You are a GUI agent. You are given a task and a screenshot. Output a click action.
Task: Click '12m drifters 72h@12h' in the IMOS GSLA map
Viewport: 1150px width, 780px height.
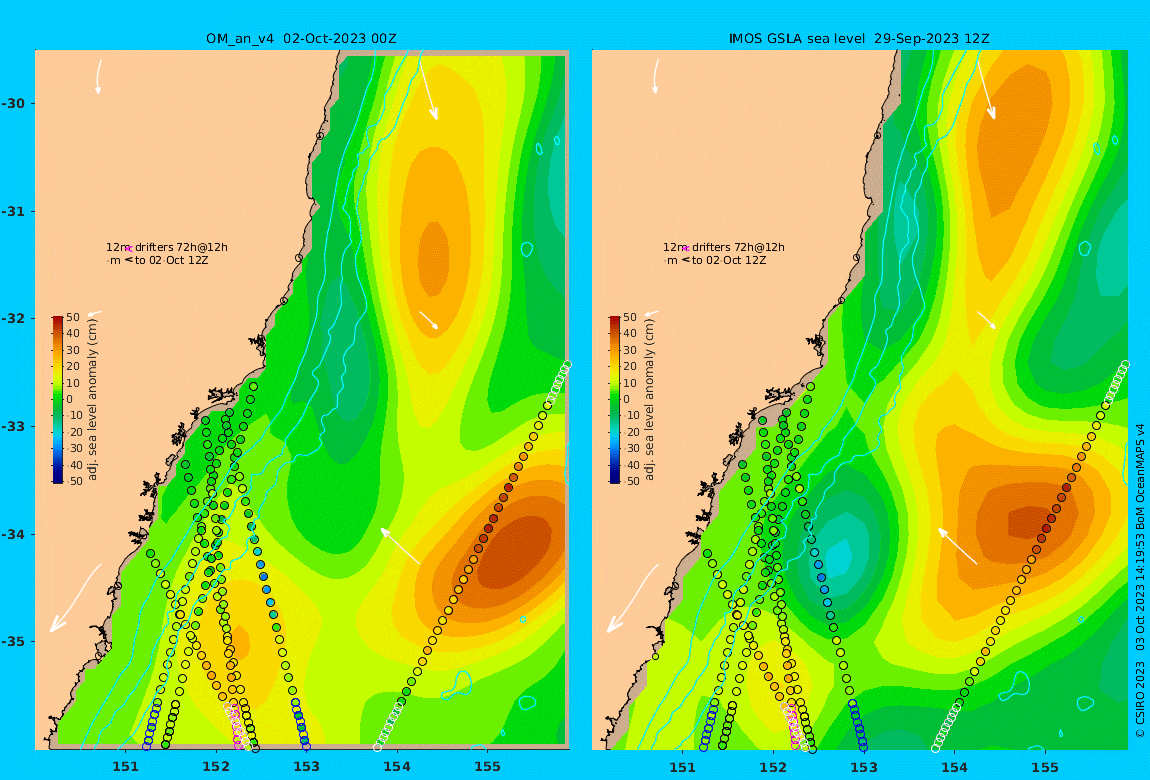(724, 247)
